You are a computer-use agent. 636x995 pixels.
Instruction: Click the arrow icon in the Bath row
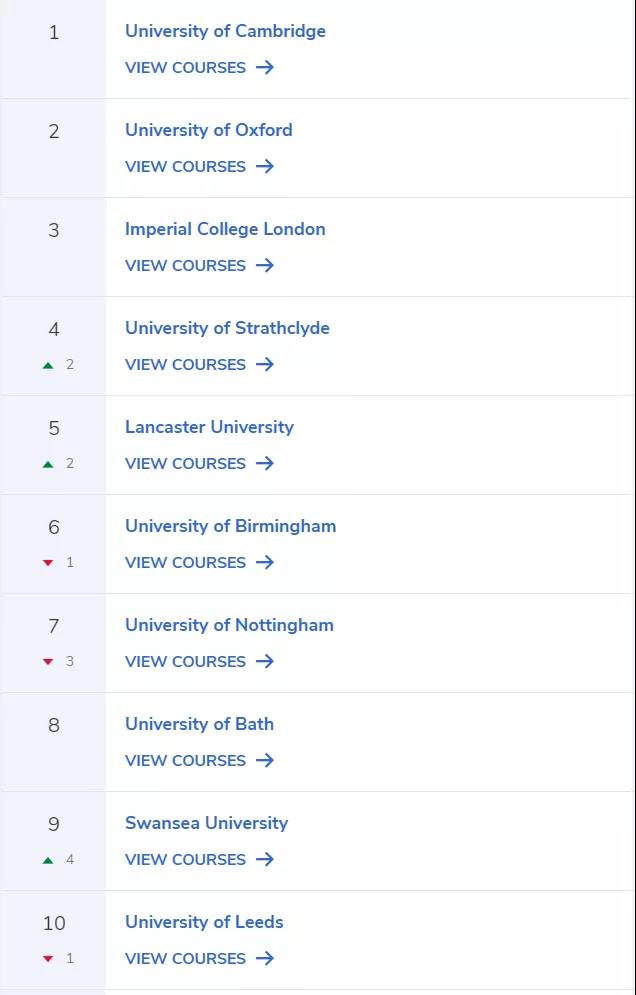265,760
